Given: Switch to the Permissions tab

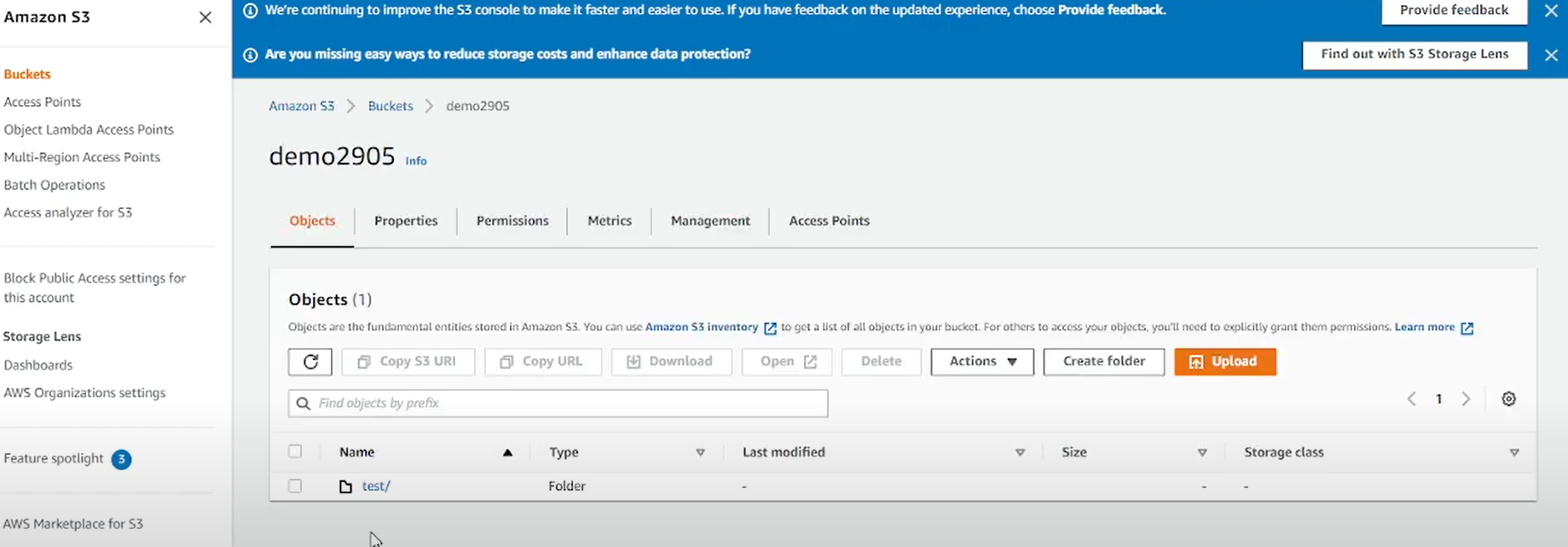Looking at the screenshot, I should pos(512,221).
